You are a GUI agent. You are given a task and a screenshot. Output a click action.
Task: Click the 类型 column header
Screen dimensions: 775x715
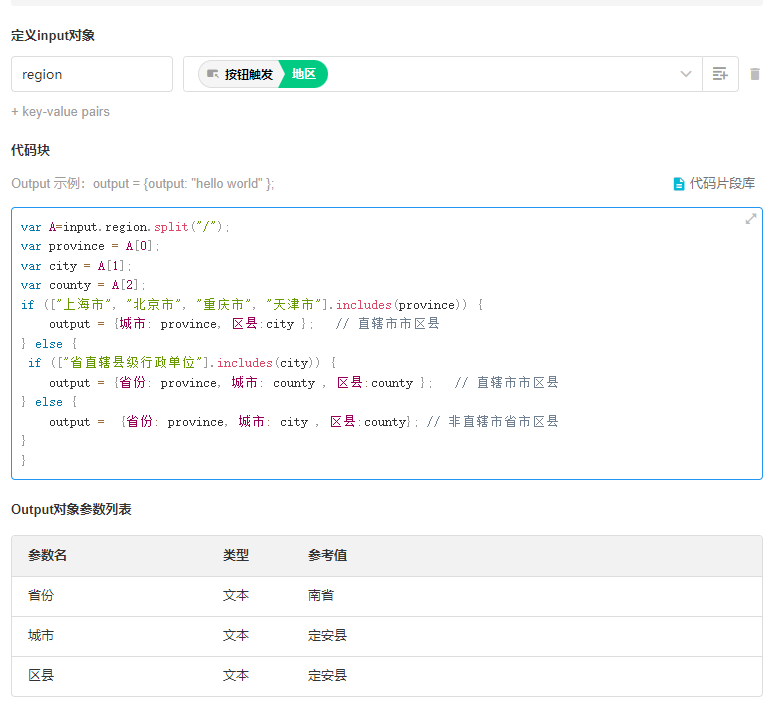click(x=236, y=556)
